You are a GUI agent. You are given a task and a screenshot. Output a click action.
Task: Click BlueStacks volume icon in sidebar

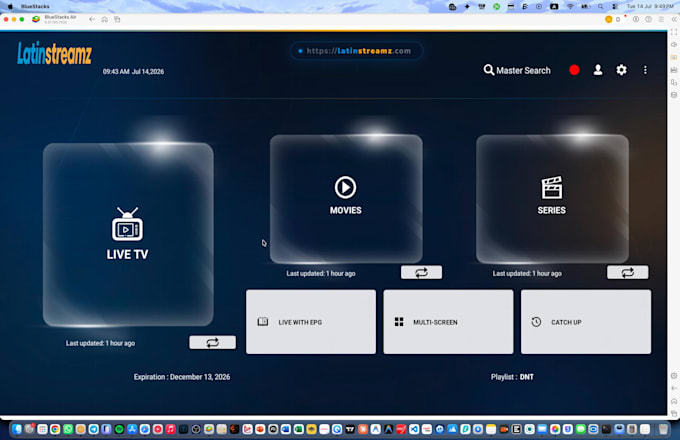674,45
